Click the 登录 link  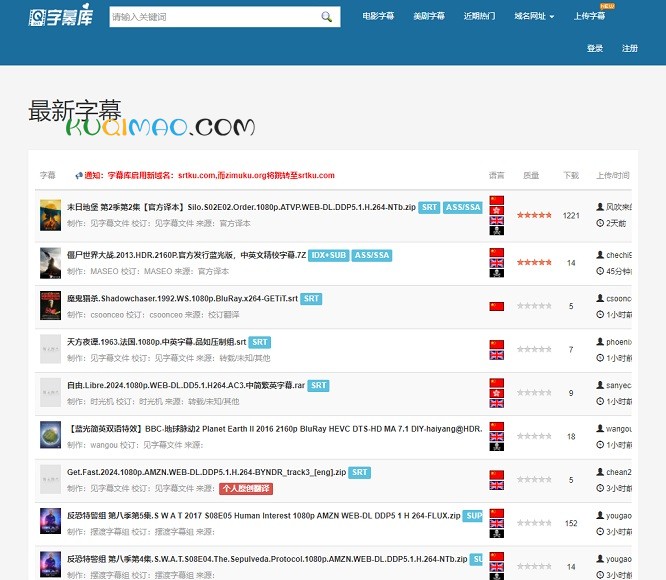tap(595, 48)
